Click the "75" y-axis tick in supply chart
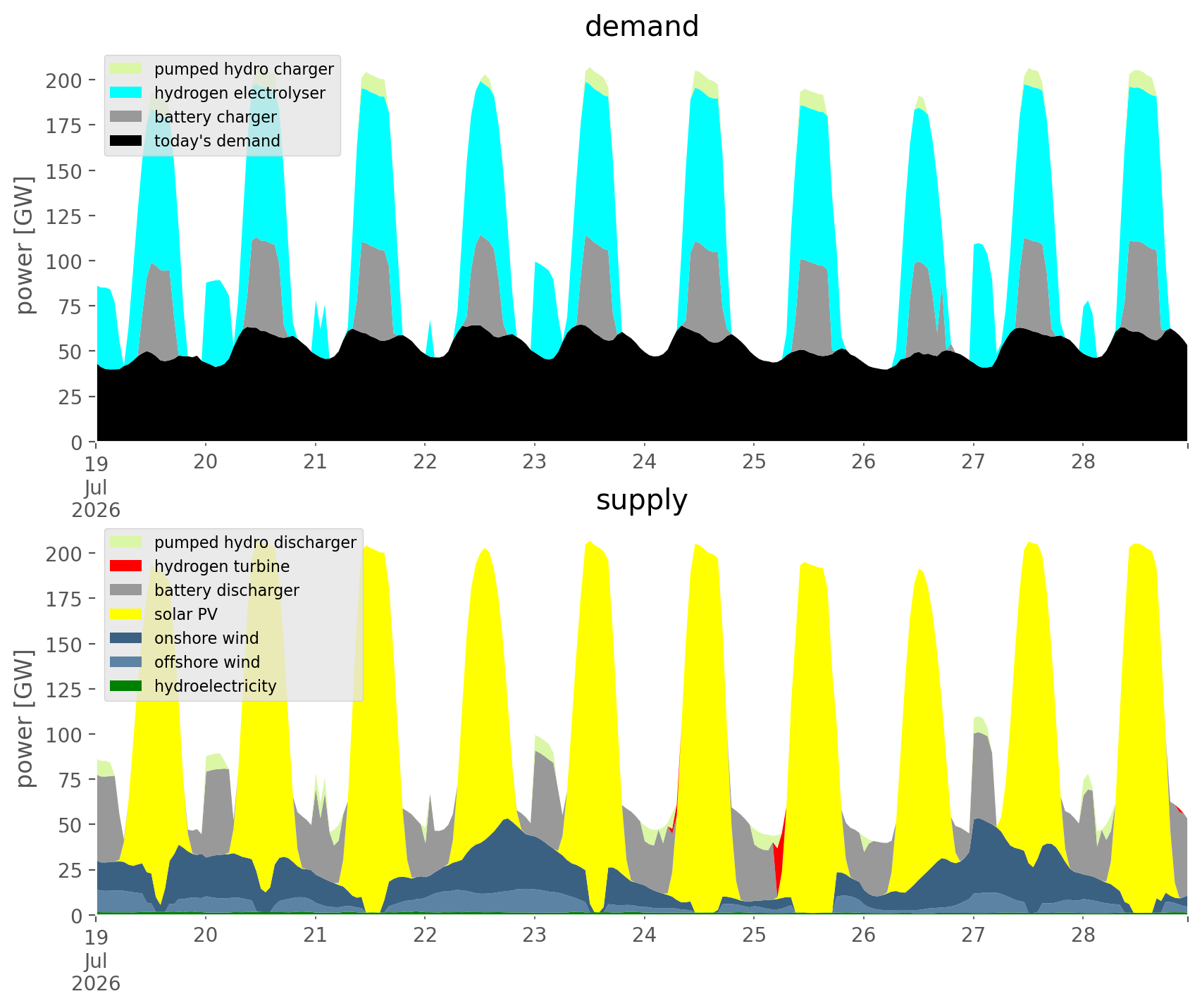Viewport: 1202px width, 1008px height. 70,780
